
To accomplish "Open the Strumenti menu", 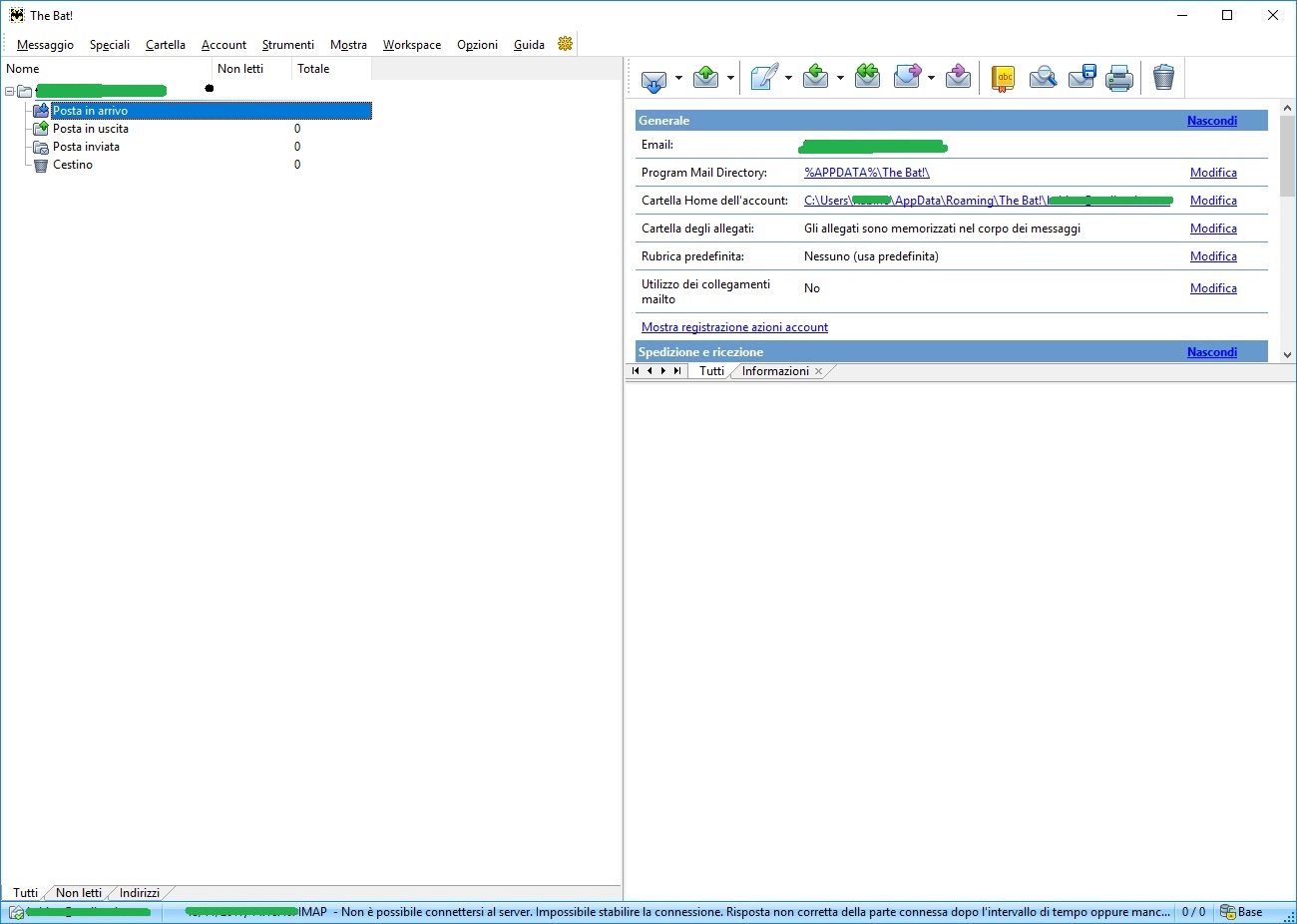I will point(288,45).
